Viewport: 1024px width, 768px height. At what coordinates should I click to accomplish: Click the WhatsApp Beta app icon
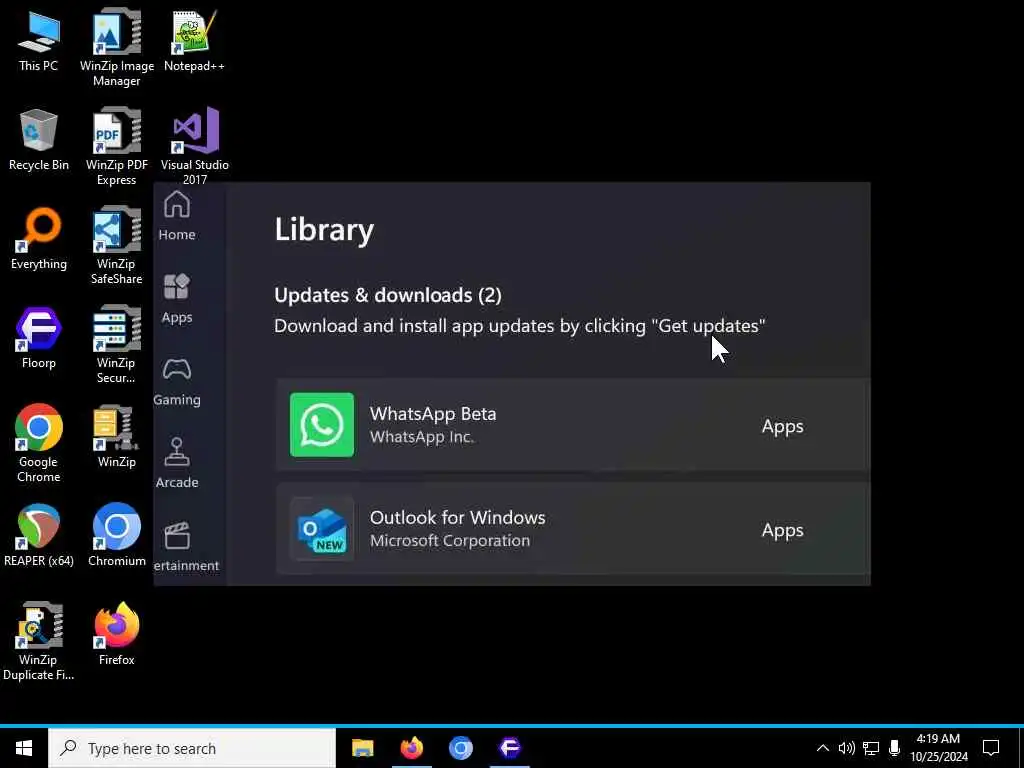pos(322,424)
